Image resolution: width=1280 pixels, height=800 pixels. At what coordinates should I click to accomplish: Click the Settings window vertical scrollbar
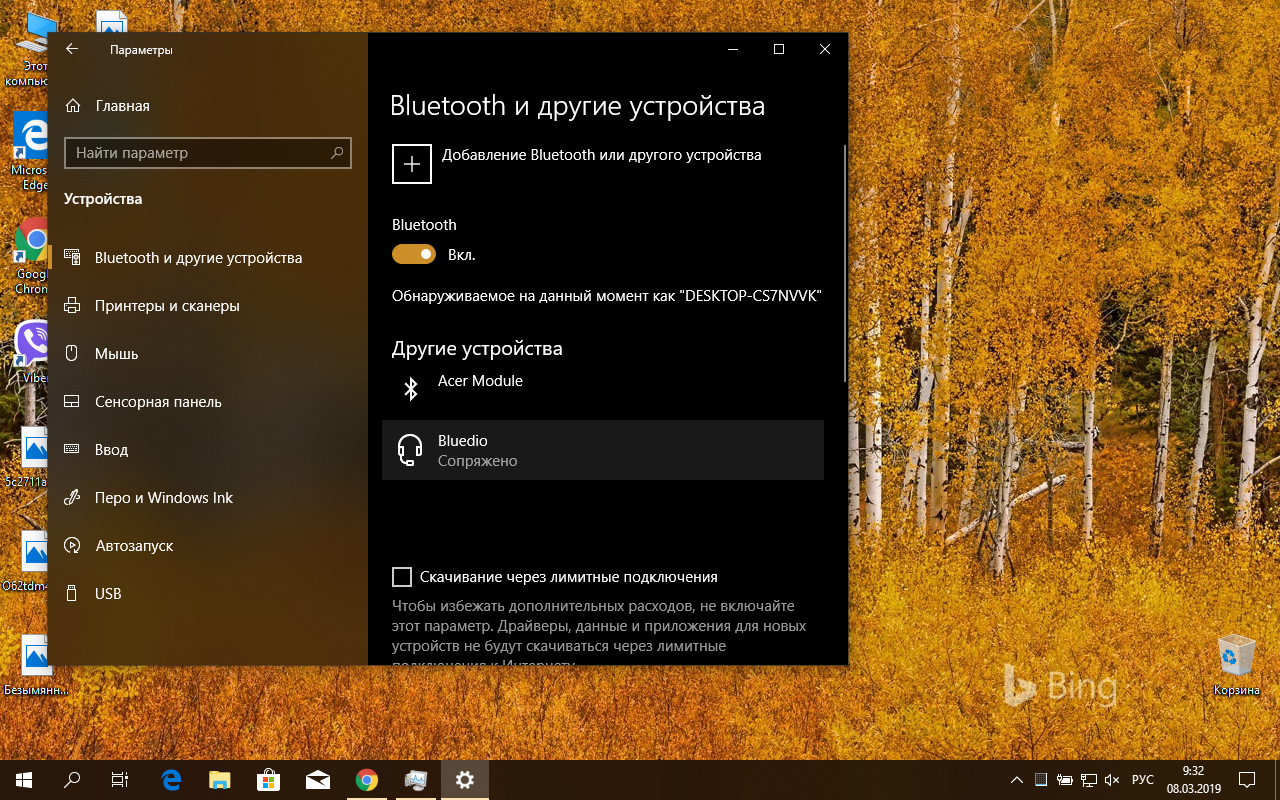[845, 262]
